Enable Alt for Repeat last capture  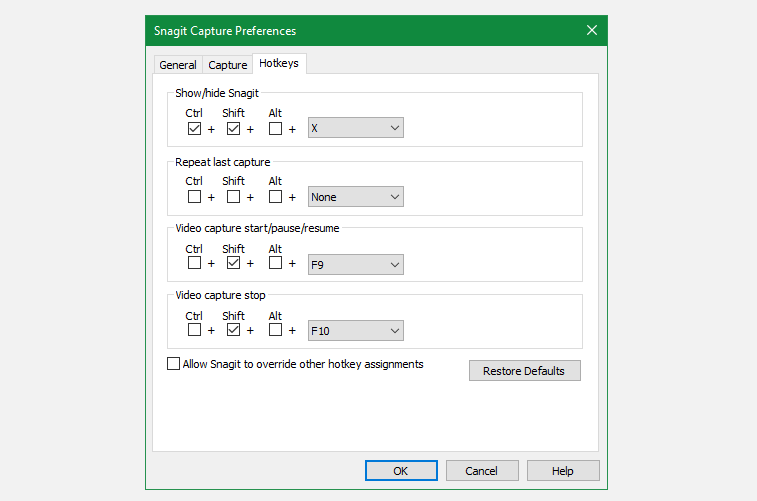pyautogui.click(x=275, y=197)
